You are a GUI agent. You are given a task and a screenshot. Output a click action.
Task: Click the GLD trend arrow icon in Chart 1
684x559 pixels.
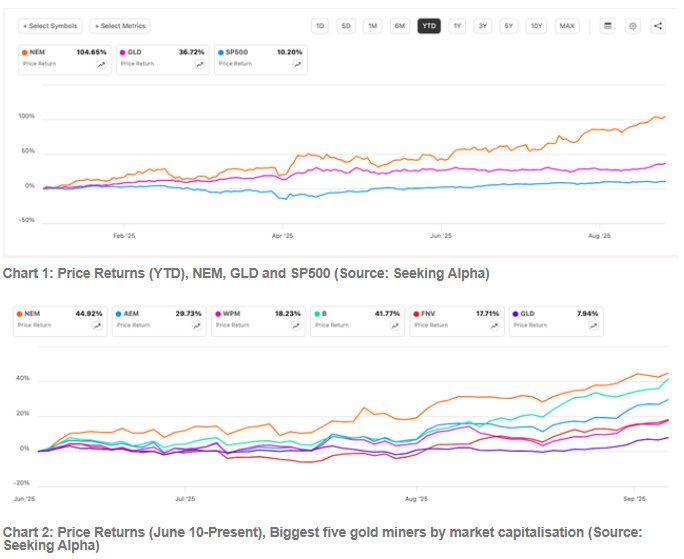198,64
